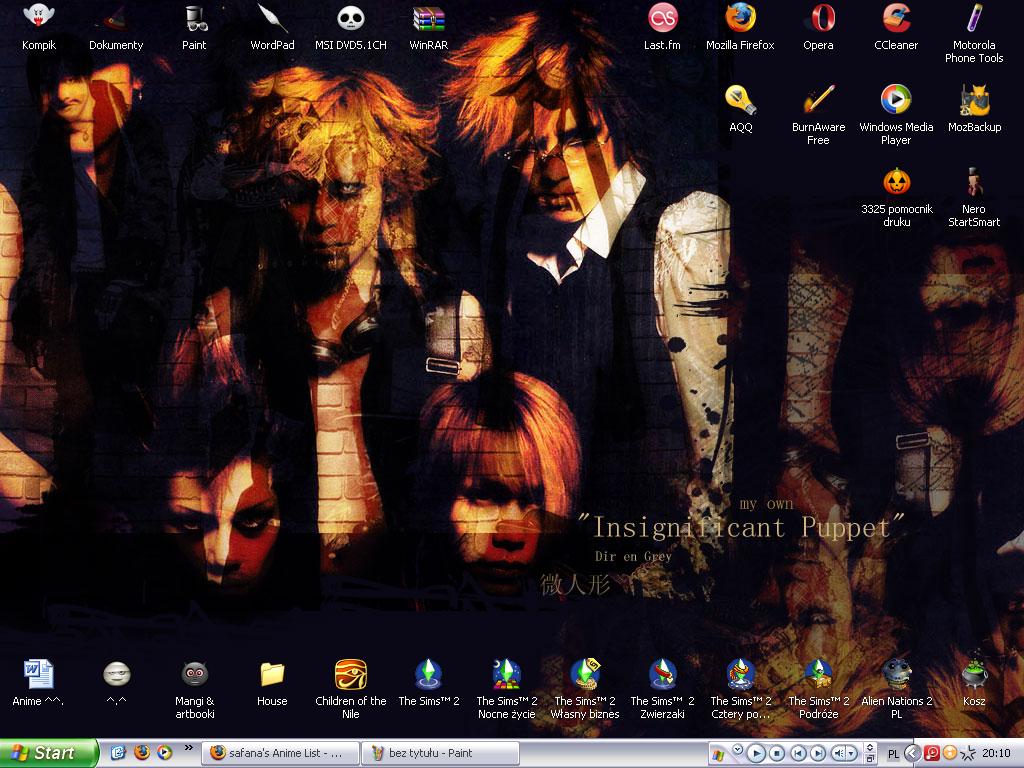Click the 20:10 taskbar clock

(996, 754)
